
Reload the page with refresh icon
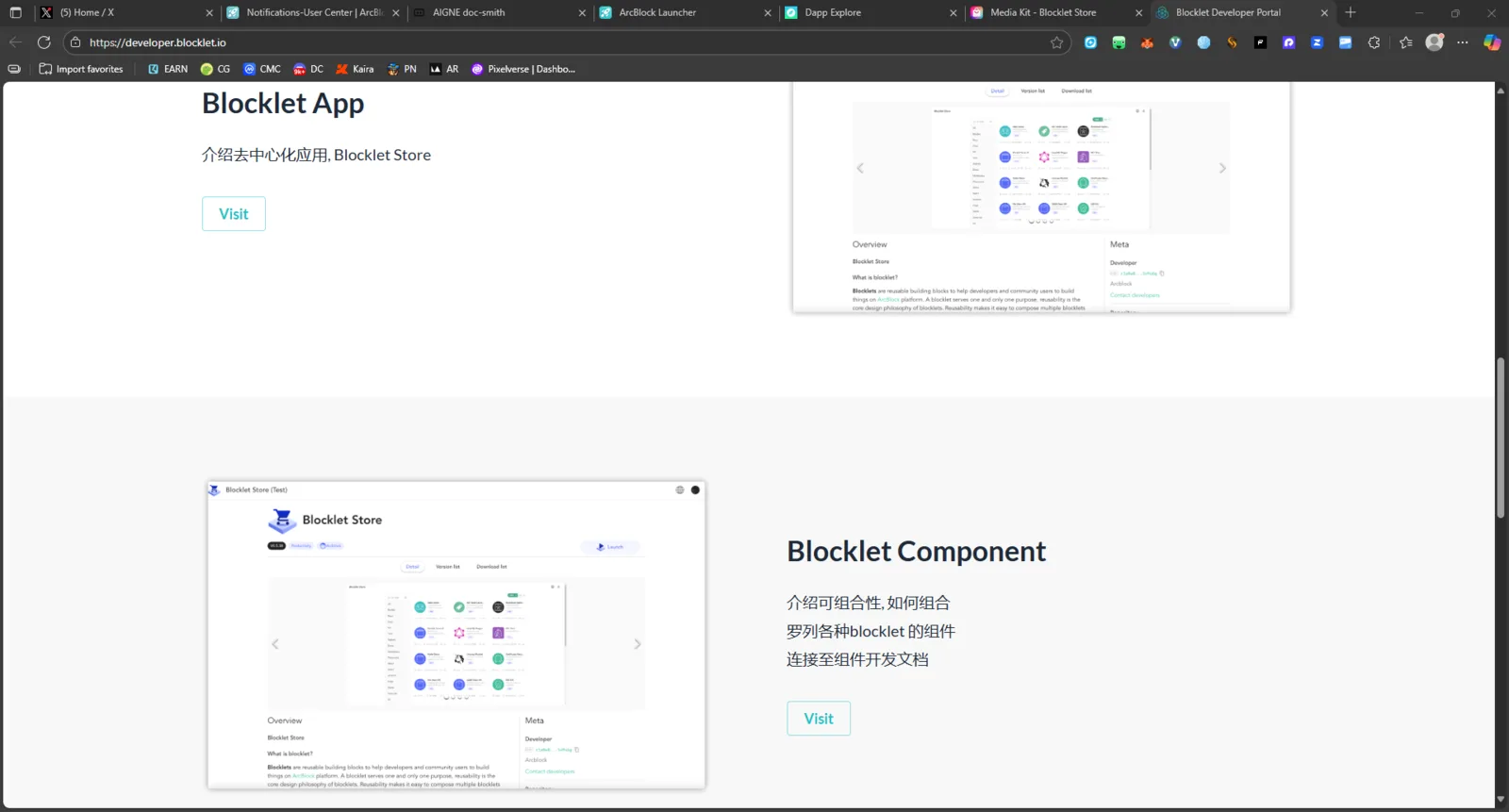[43, 42]
